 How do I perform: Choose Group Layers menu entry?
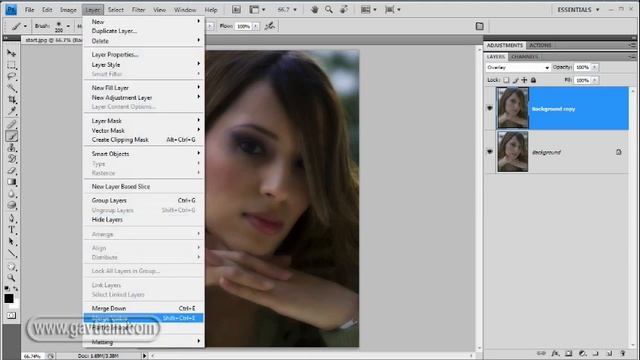tap(143, 200)
